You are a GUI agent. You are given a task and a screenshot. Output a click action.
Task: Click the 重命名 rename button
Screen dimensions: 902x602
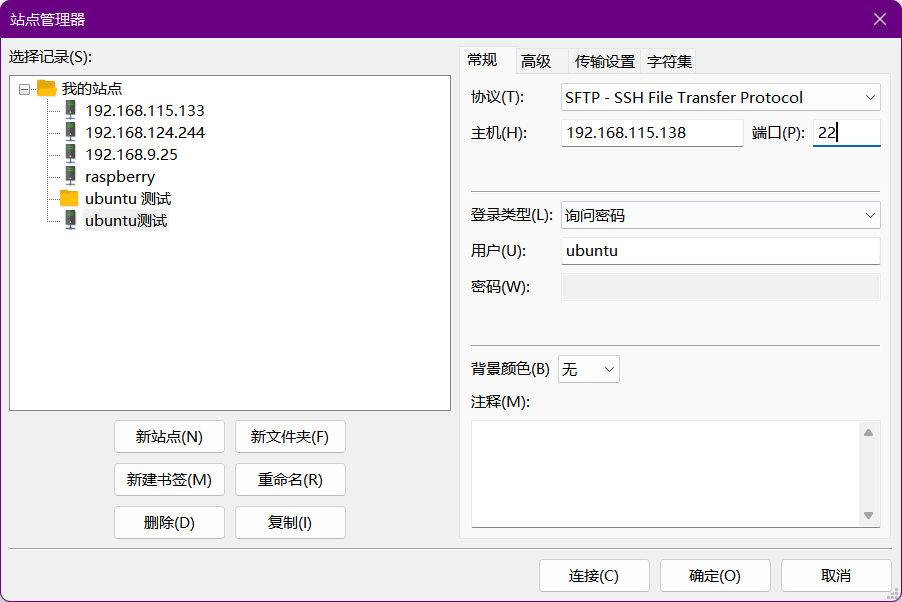click(290, 479)
